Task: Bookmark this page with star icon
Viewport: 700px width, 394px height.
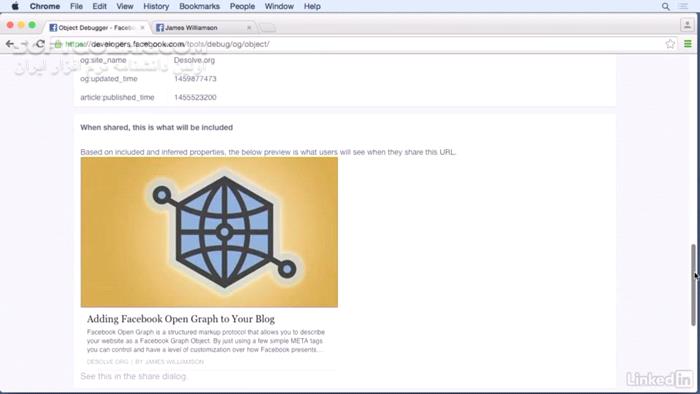Action: (670, 44)
